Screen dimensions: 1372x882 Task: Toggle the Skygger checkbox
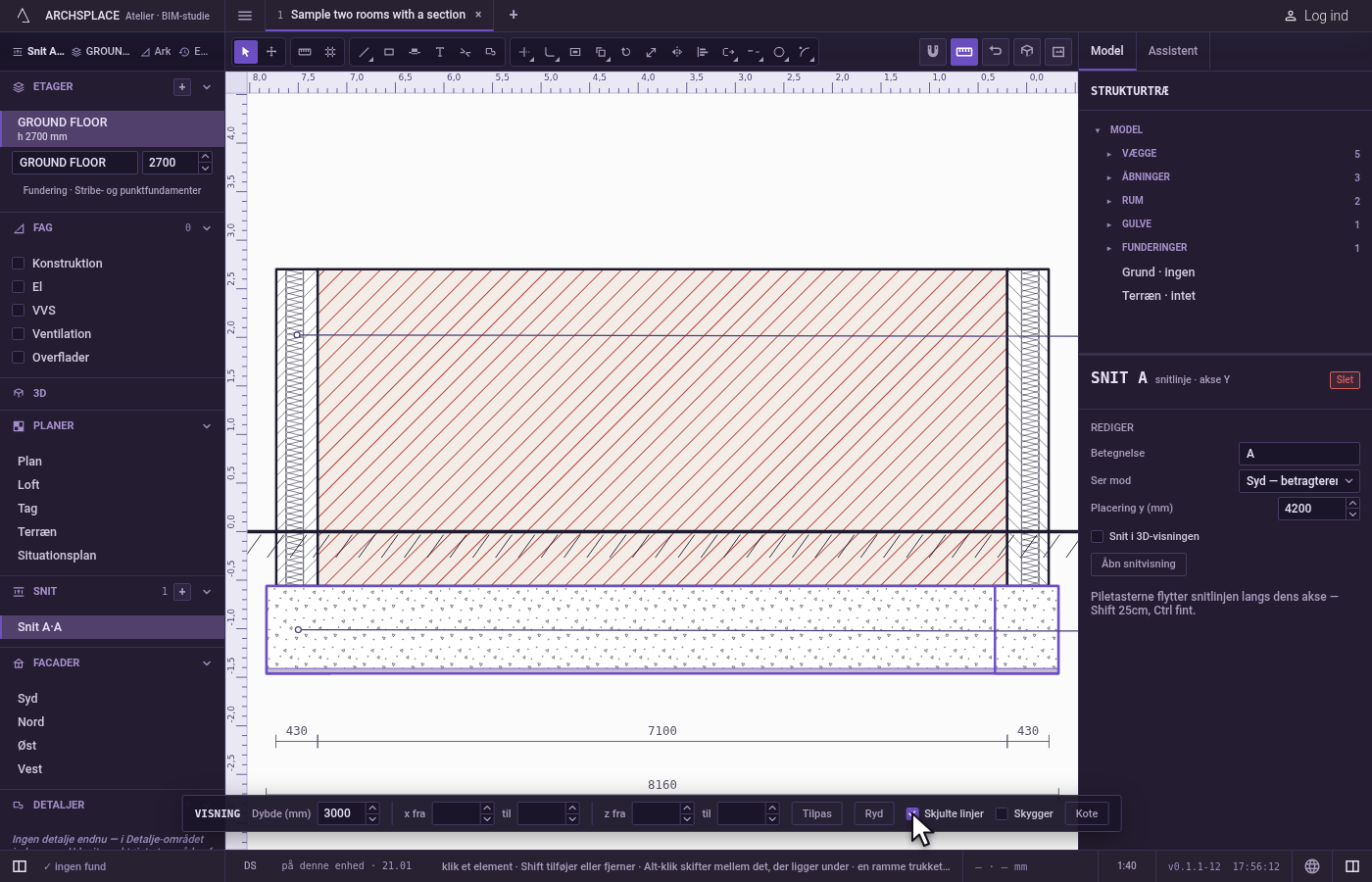[x=1002, y=814]
